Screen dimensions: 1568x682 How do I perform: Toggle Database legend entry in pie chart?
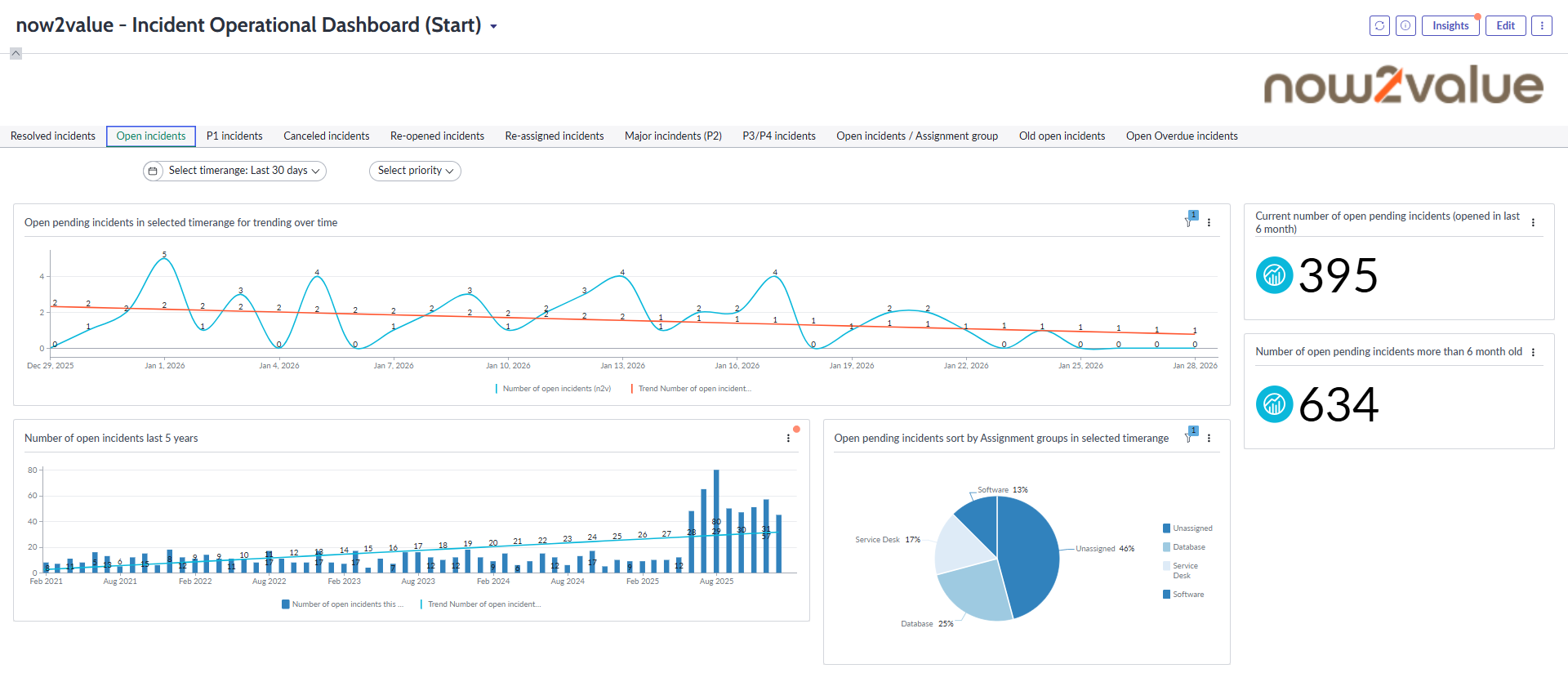1184,547
